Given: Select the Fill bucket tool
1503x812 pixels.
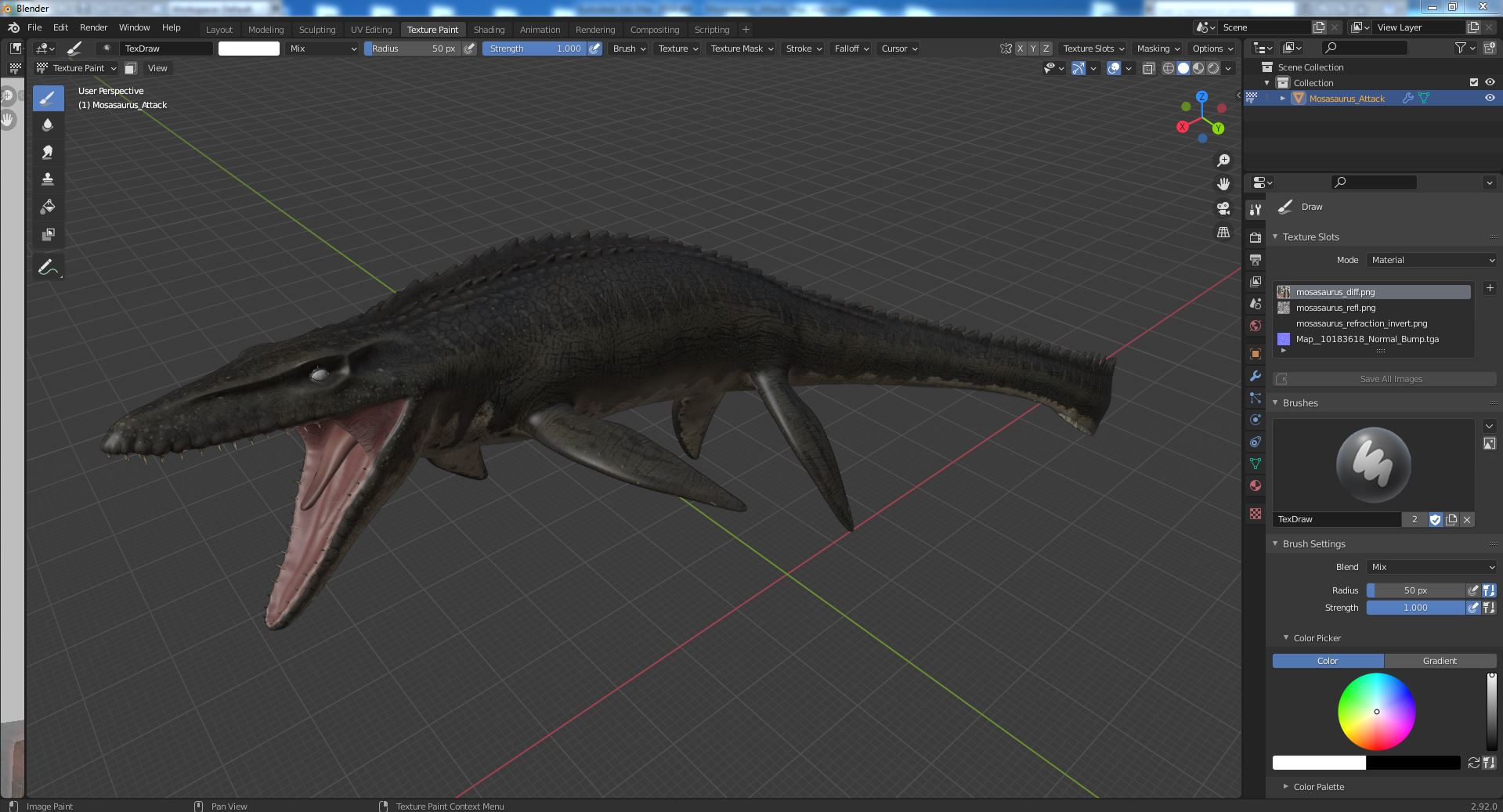Looking at the screenshot, I should click(48, 207).
